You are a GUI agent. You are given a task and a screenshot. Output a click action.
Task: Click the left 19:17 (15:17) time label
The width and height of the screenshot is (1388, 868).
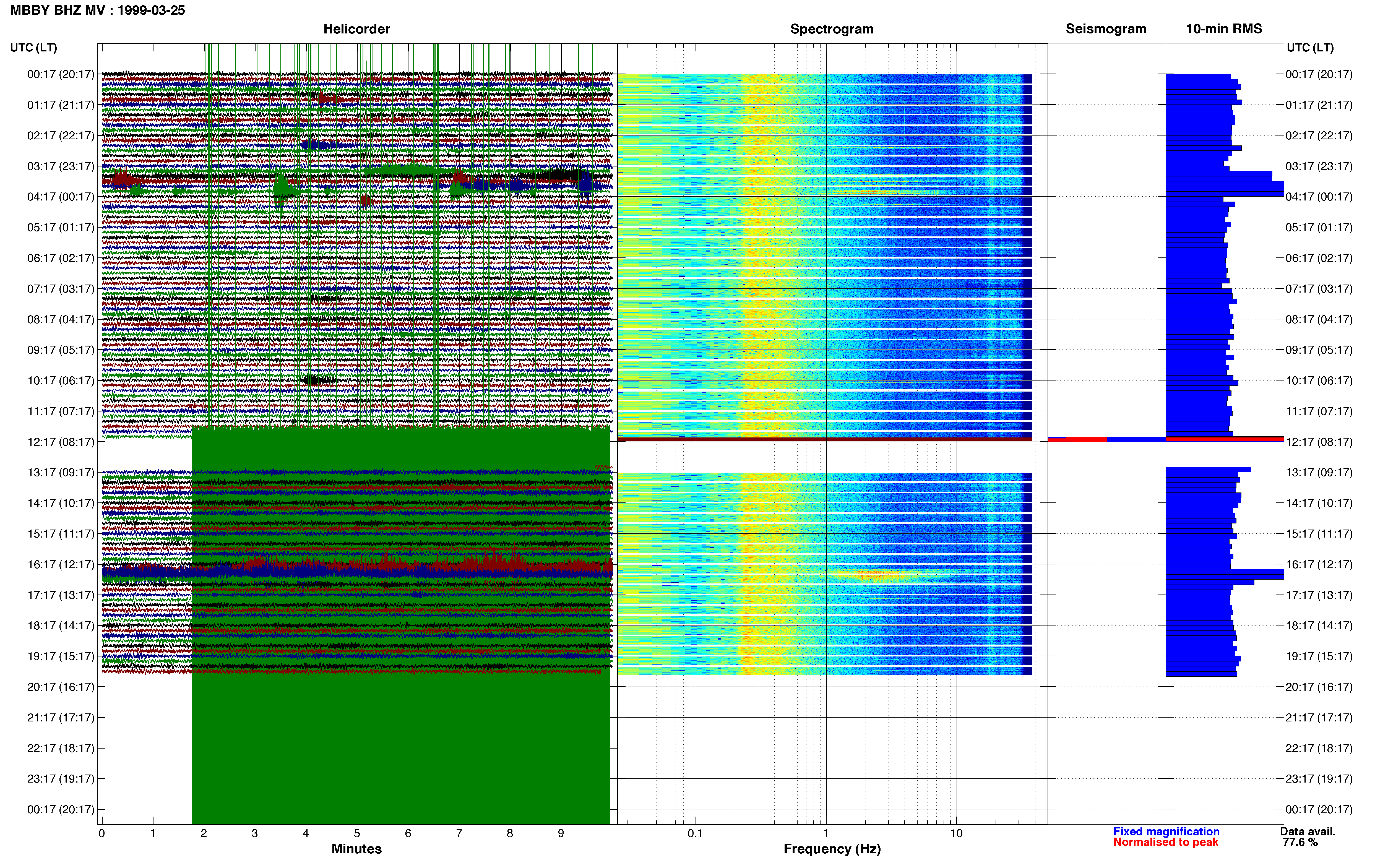(x=61, y=656)
